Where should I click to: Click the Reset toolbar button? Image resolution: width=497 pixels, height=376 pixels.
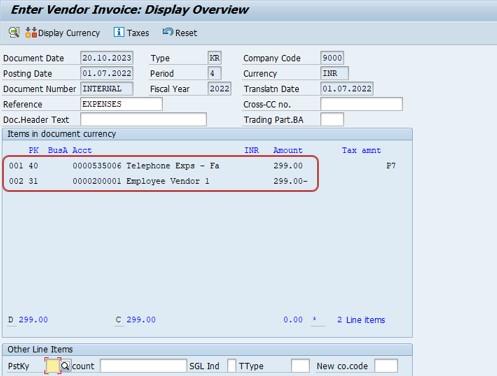point(180,33)
